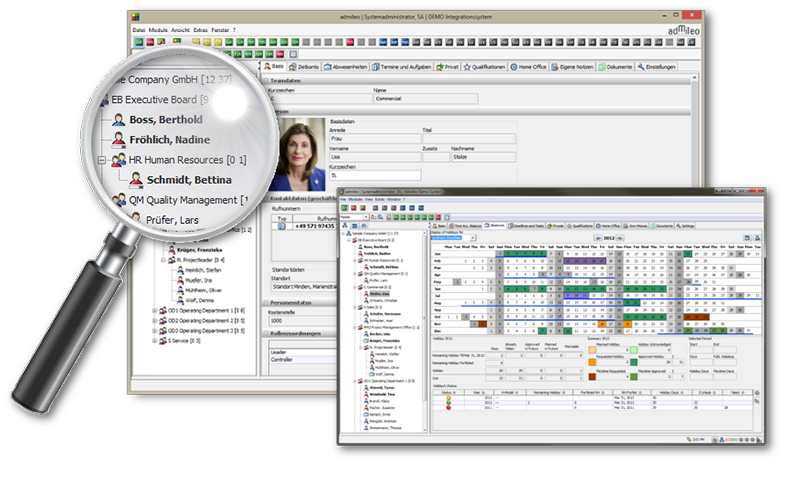Click the portrait photo of Lisa Stolze
This screenshot has width=800, height=483.
(297, 155)
